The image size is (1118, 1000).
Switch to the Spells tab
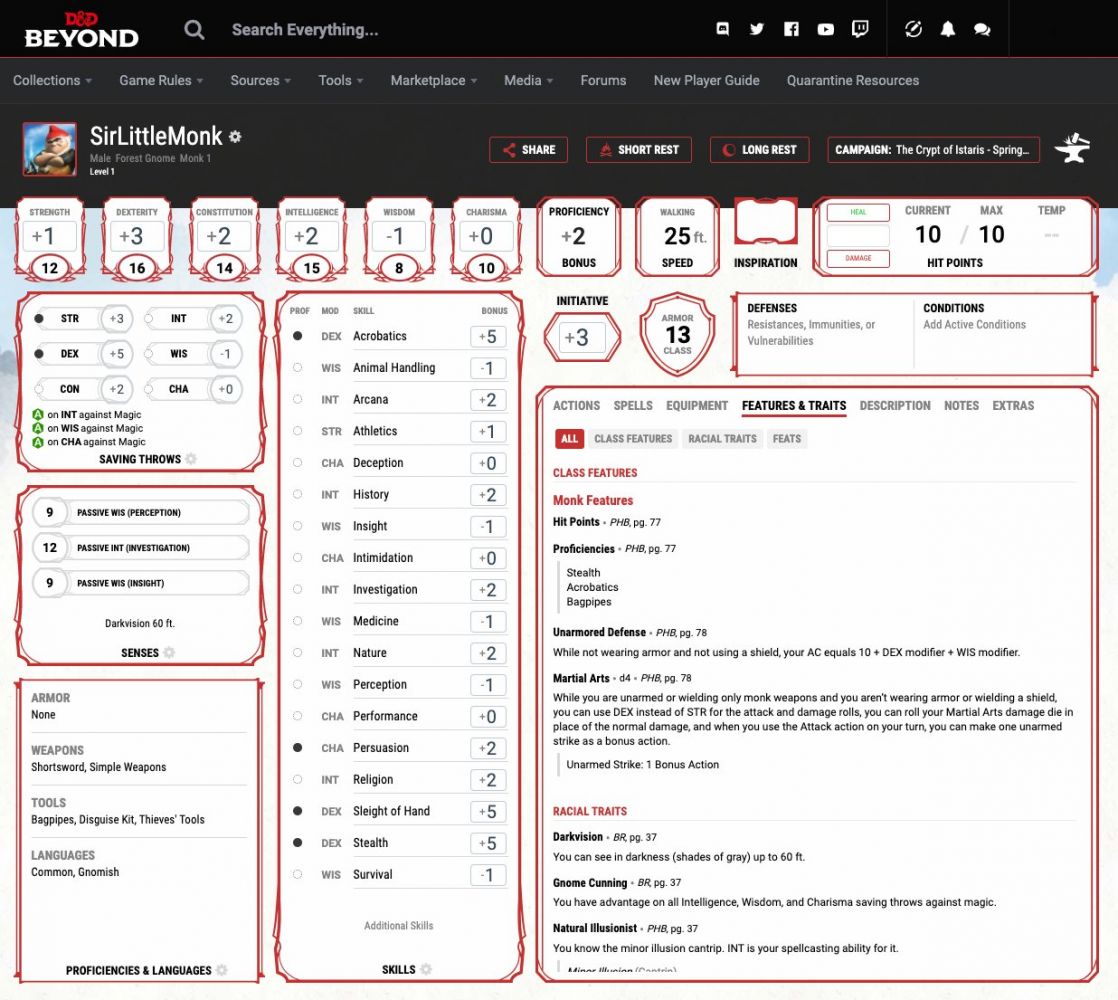pyautogui.click(x=633, y=406)
